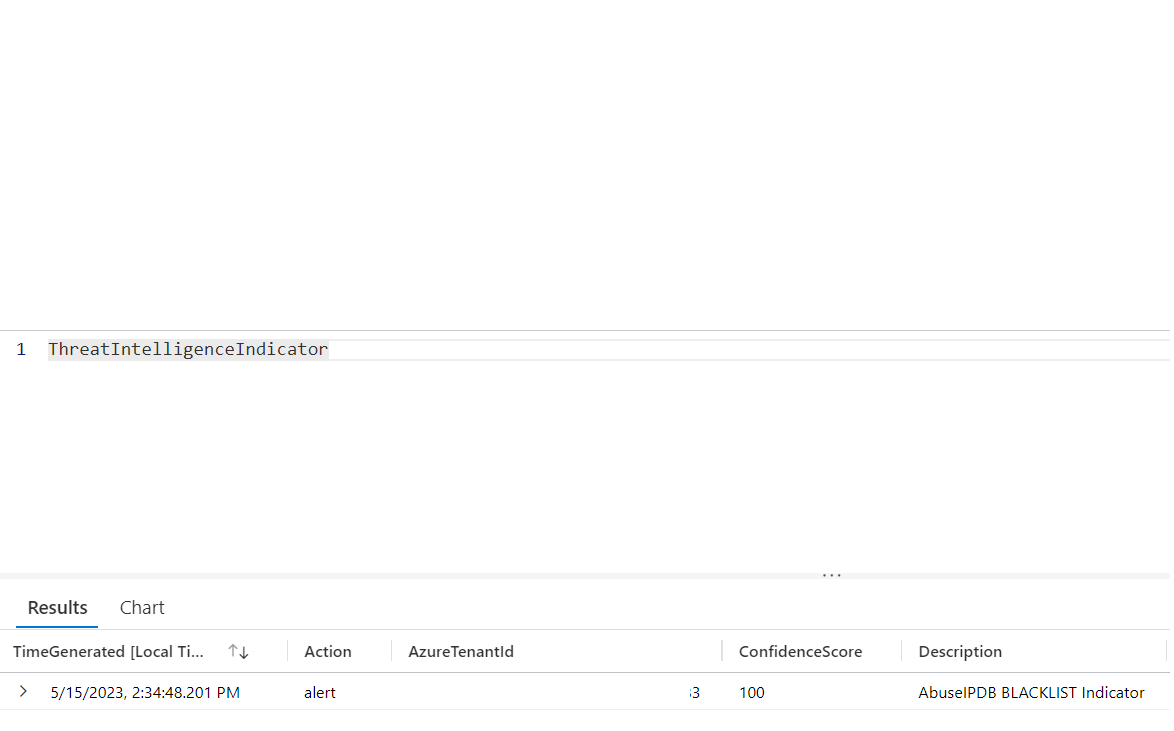Expand the first result row chevron
Viewport: 1174px width, 731px height.
coord(23,691)
